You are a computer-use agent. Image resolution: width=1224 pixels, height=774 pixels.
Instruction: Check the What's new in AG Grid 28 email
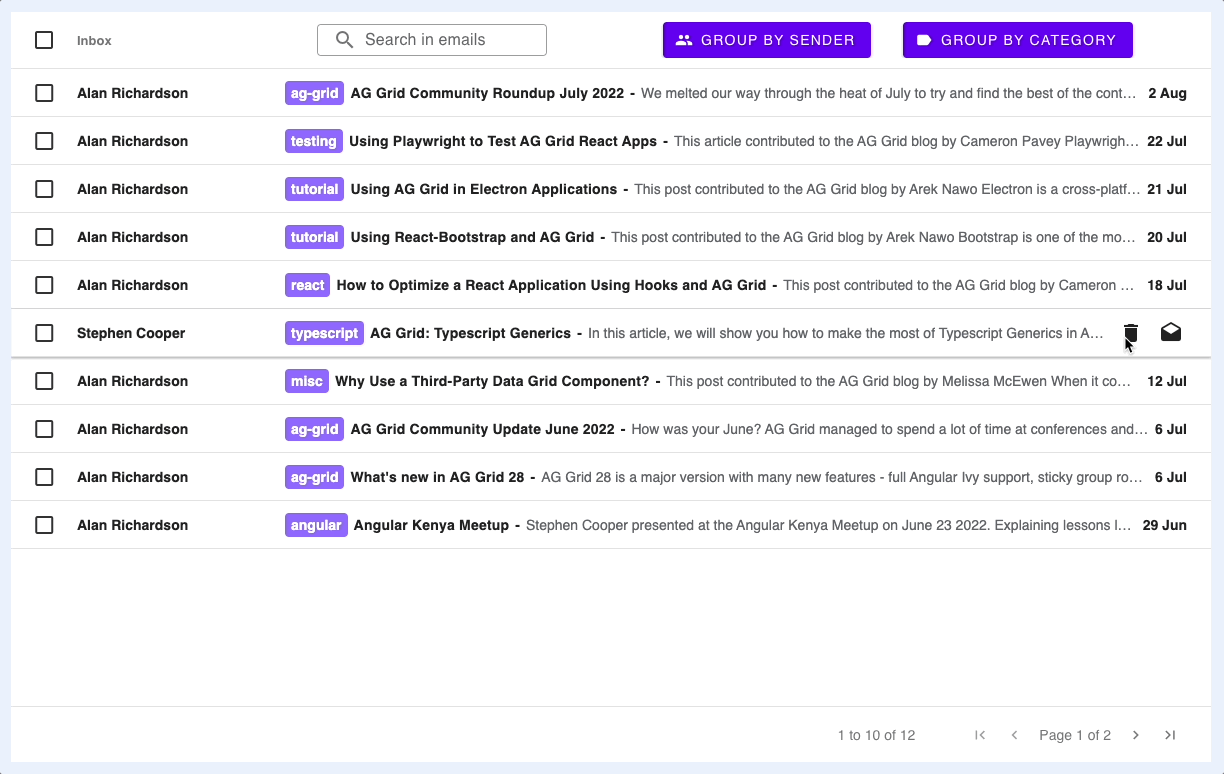pyautogui.click(x=44, y=476)
